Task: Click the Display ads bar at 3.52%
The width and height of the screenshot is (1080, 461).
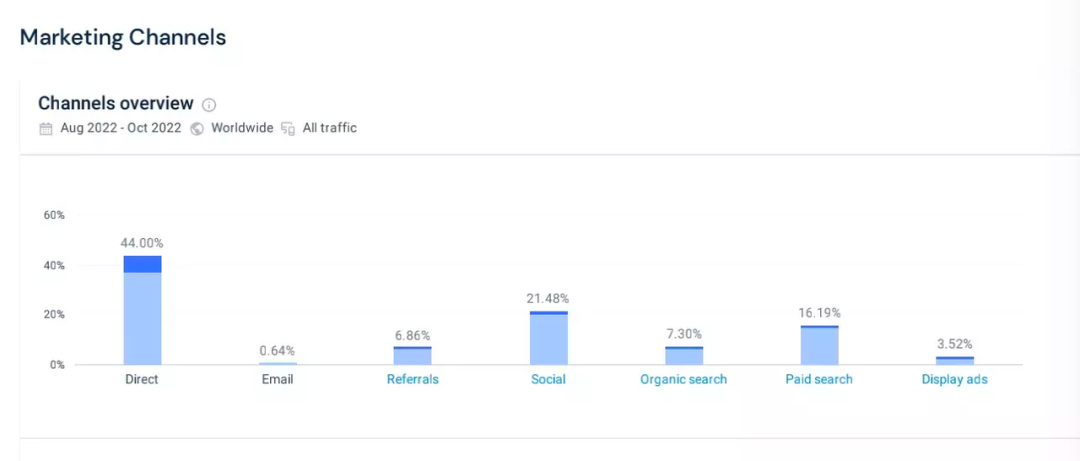Action: pyautogui.click(x=955, y=361)
